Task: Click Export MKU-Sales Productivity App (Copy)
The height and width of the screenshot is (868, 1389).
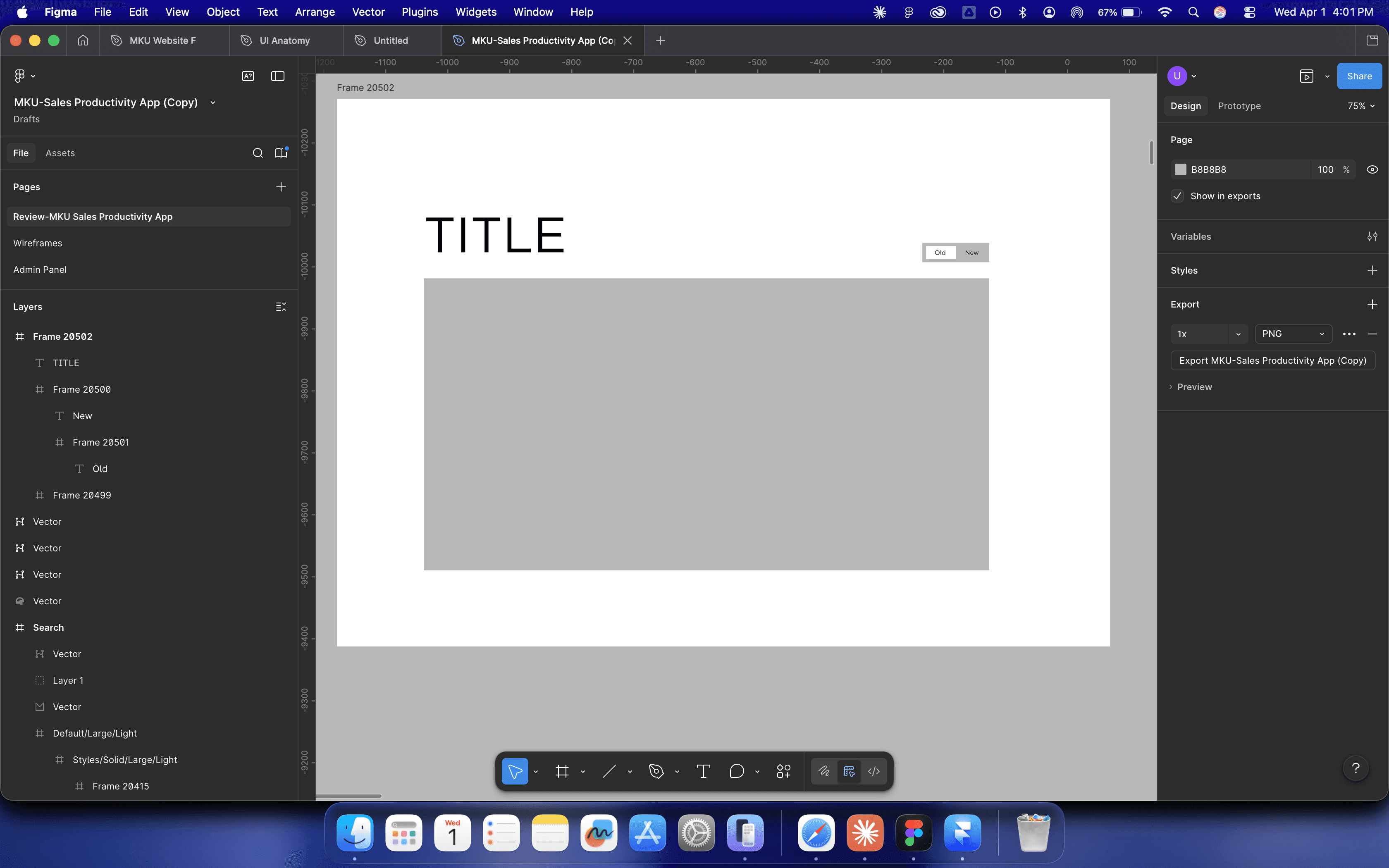Action: click(x=1272, y=360)
